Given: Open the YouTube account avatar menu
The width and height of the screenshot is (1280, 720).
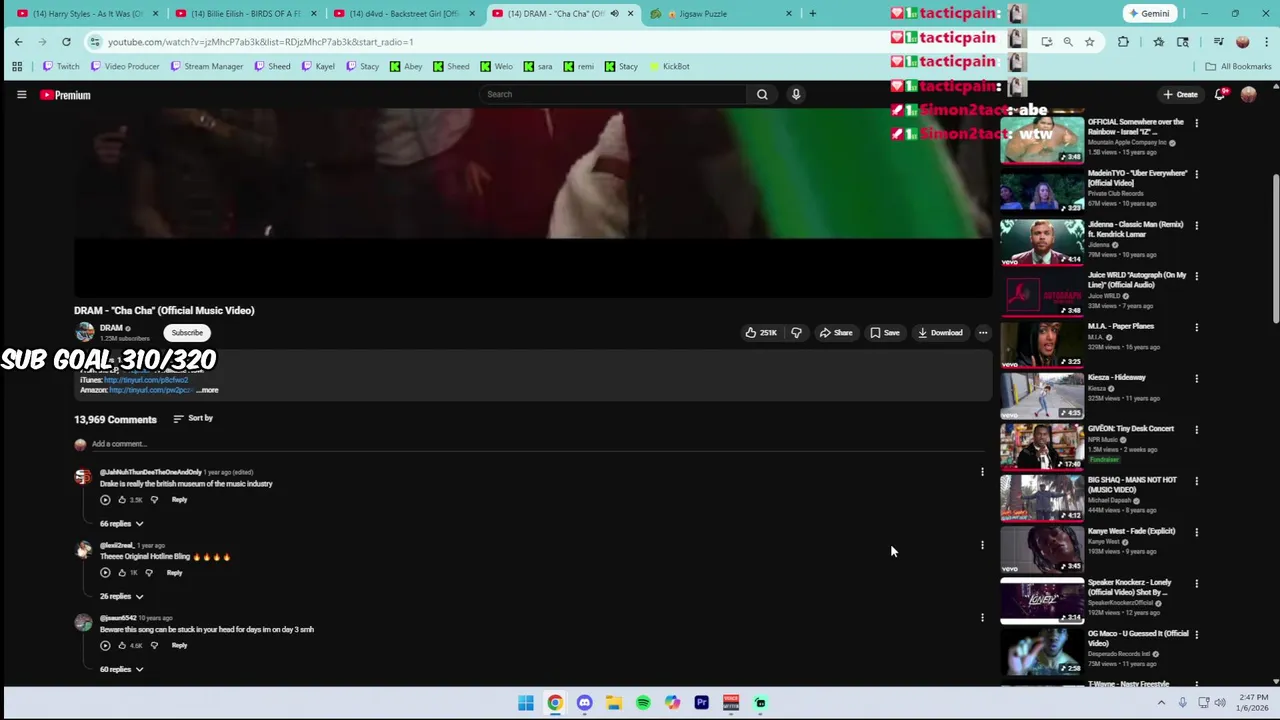Looking at the screenshot, I should (1248, 94).
